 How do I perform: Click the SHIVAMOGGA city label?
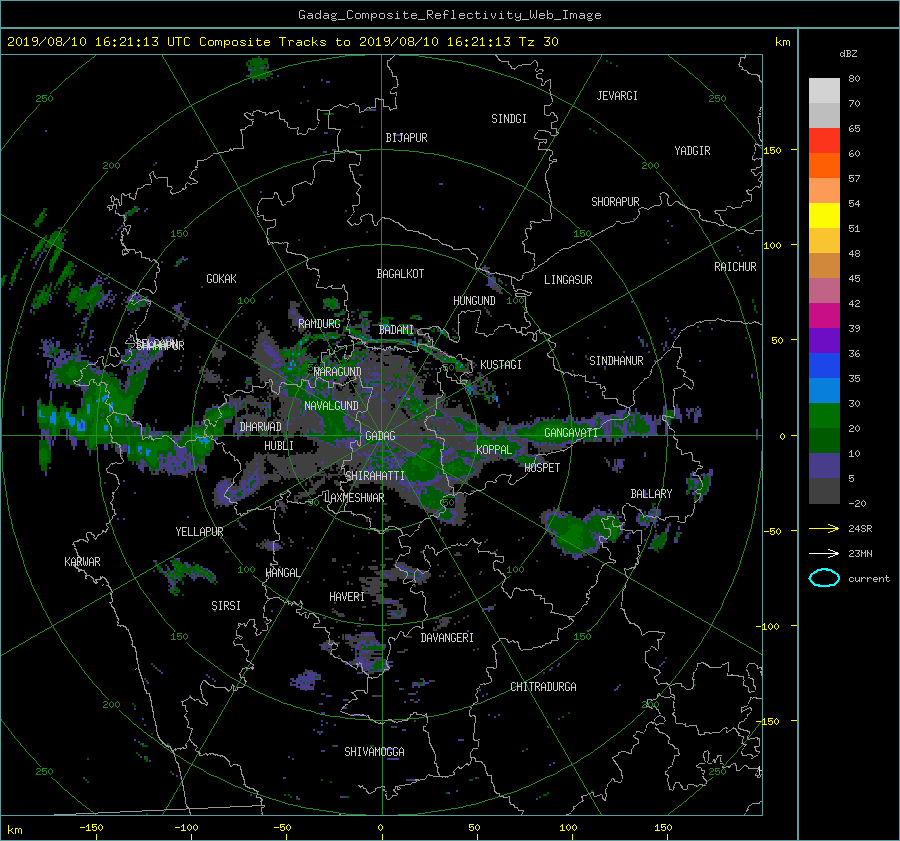[x=374, y=752]
